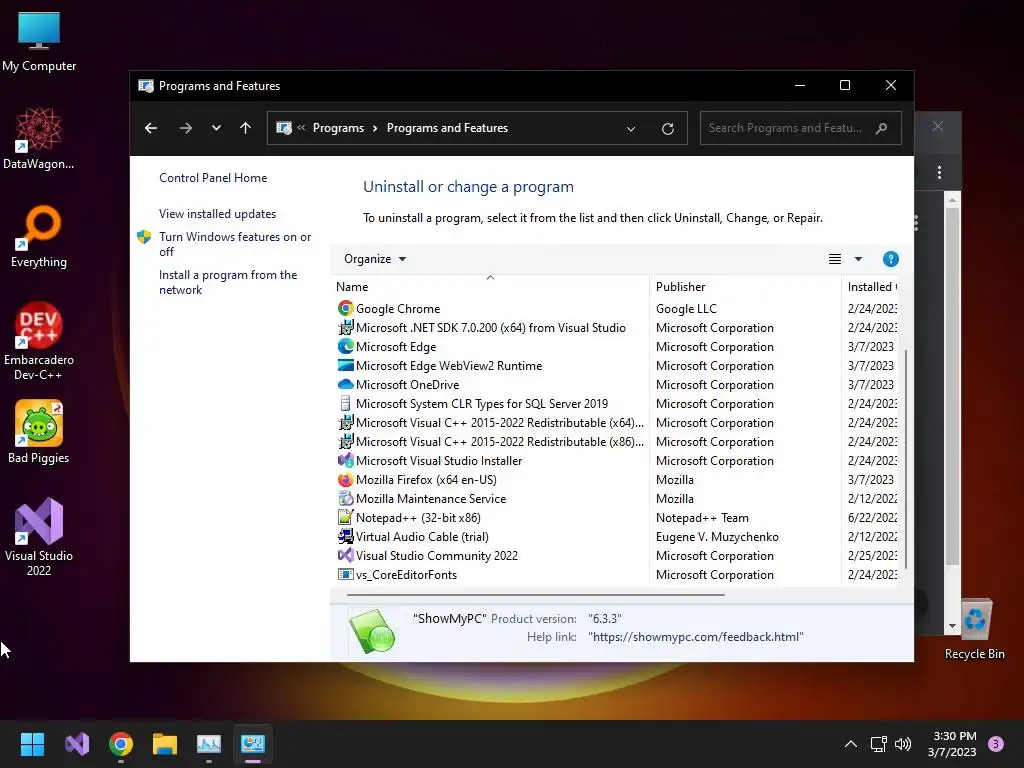Open the Recycle Bin desktop icon
Image resolution: width=1024 pixels, height=768 pixels.
point(974,630)
